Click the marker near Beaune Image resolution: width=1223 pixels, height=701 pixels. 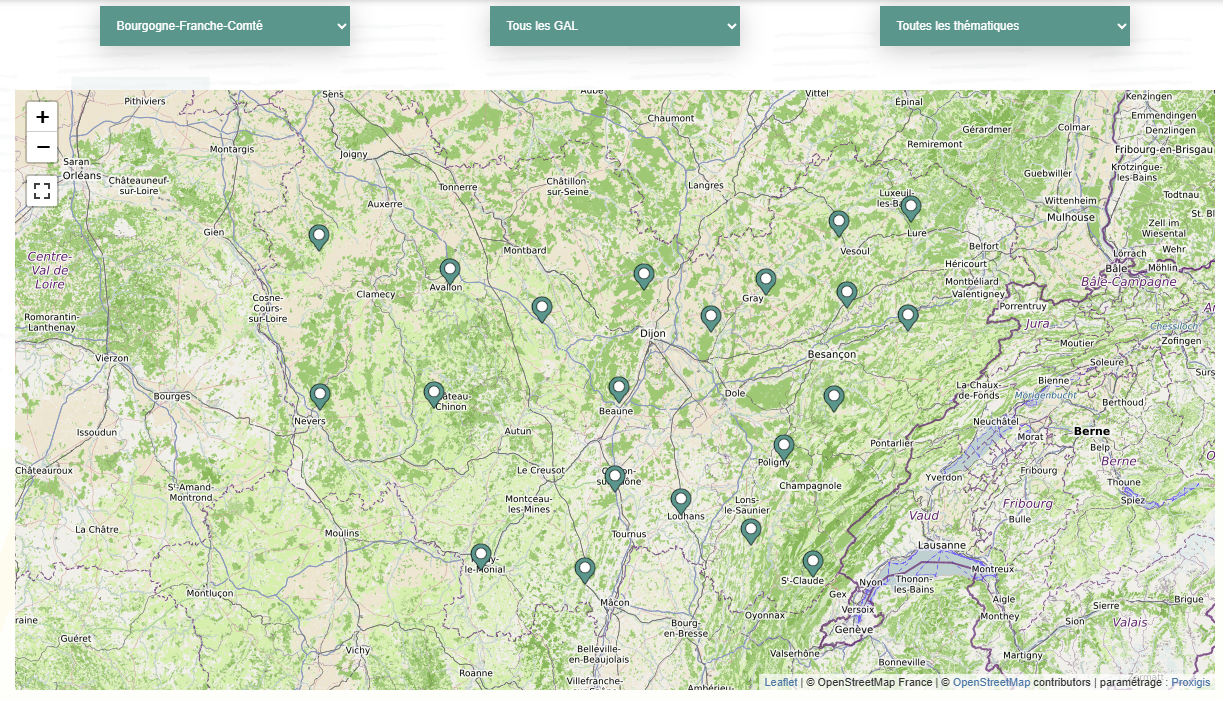point(619,388)
